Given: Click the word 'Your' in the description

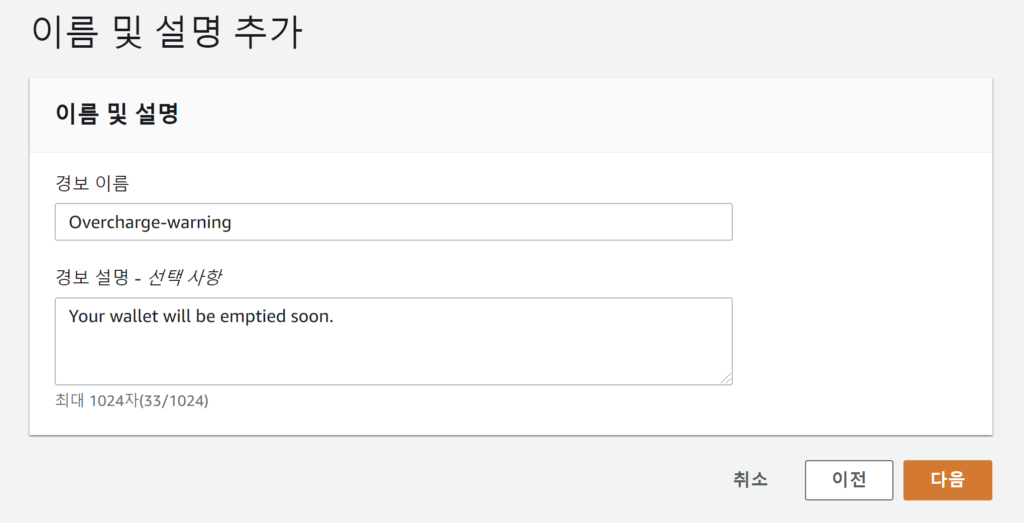Looking at the screenshot, I should pos(86,316).
